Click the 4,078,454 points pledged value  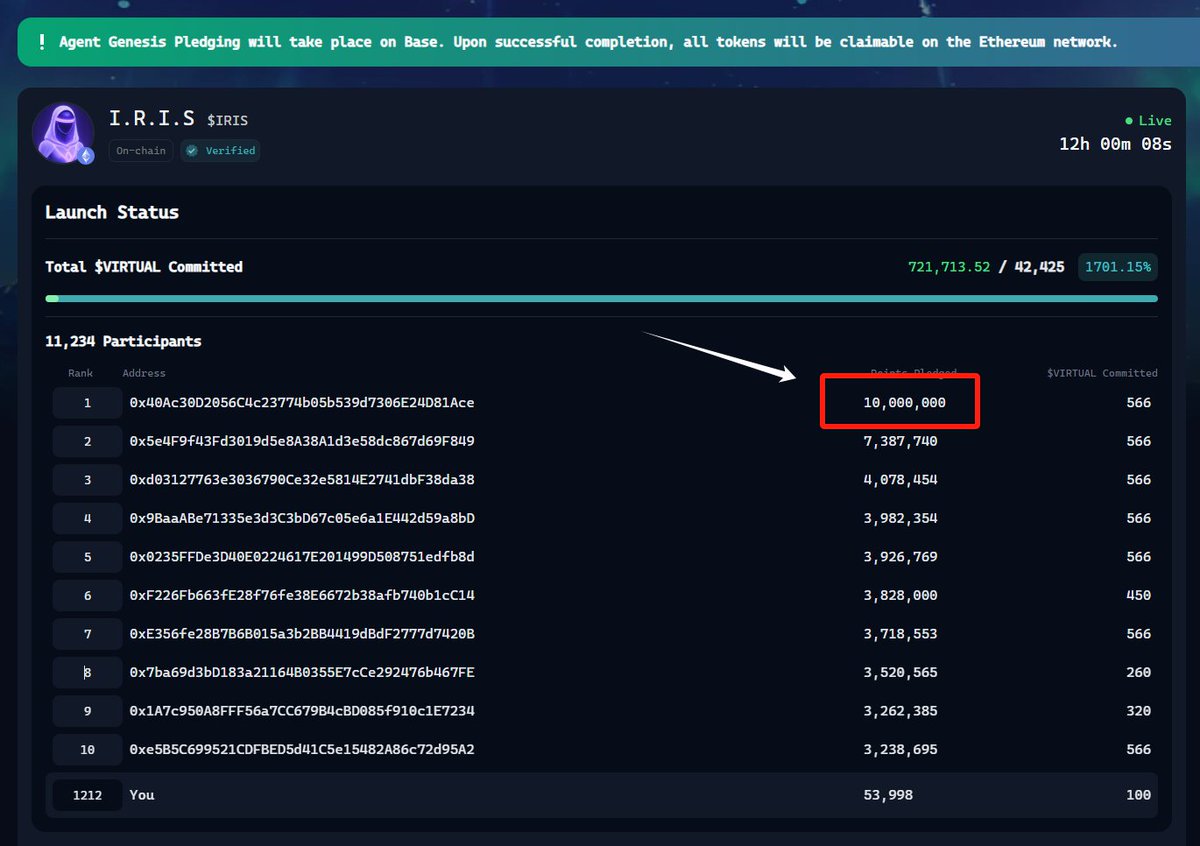900,480
